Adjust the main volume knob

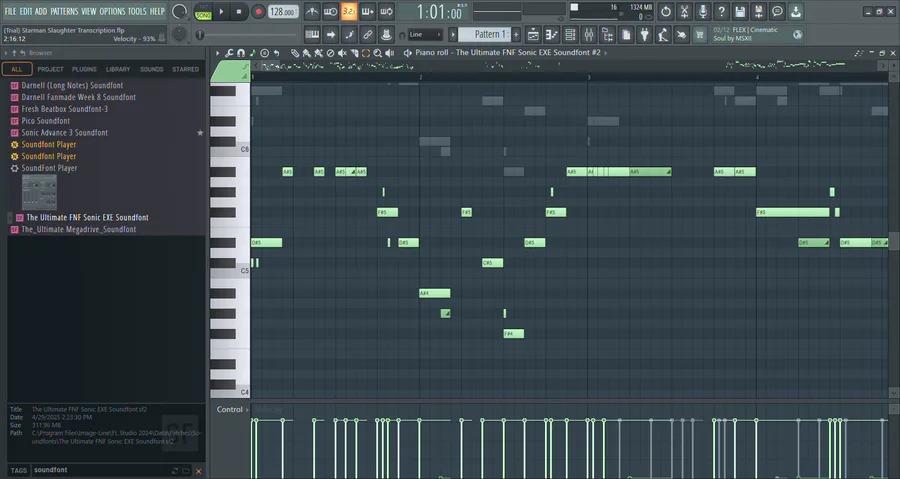tap(179, 11)
